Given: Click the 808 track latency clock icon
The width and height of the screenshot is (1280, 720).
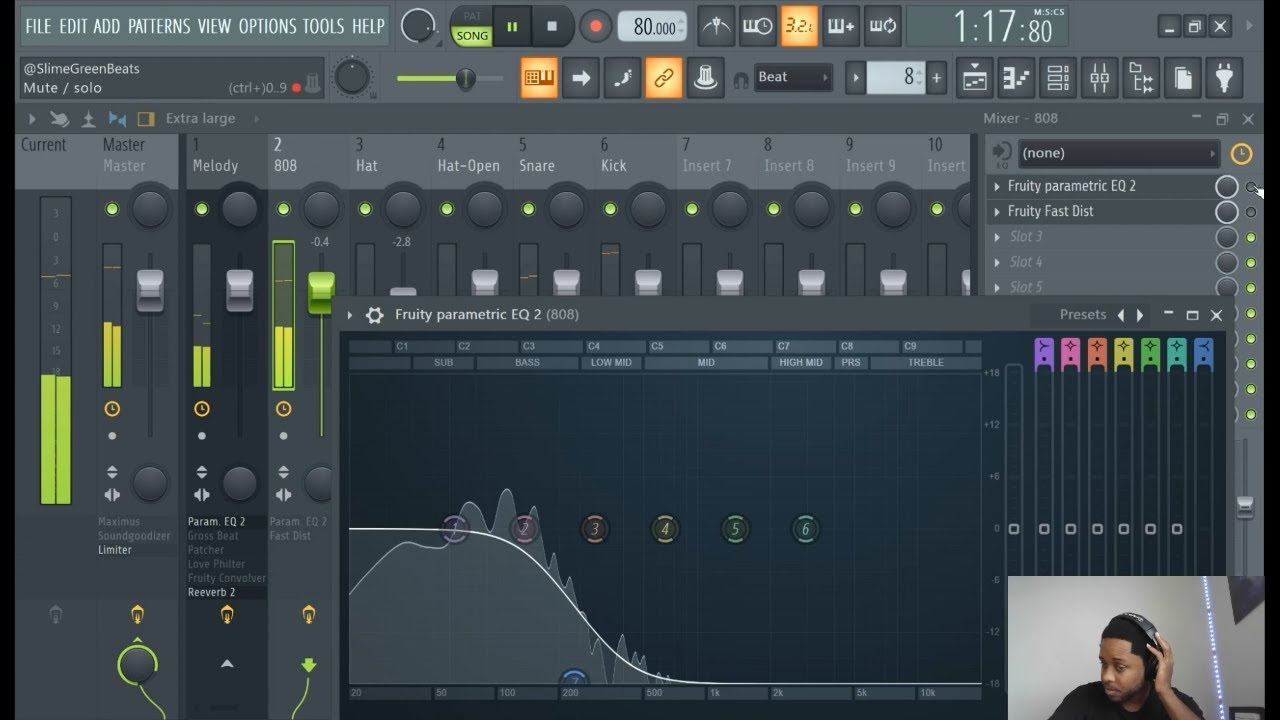Looking at the screenshot, I should point(284,409).
